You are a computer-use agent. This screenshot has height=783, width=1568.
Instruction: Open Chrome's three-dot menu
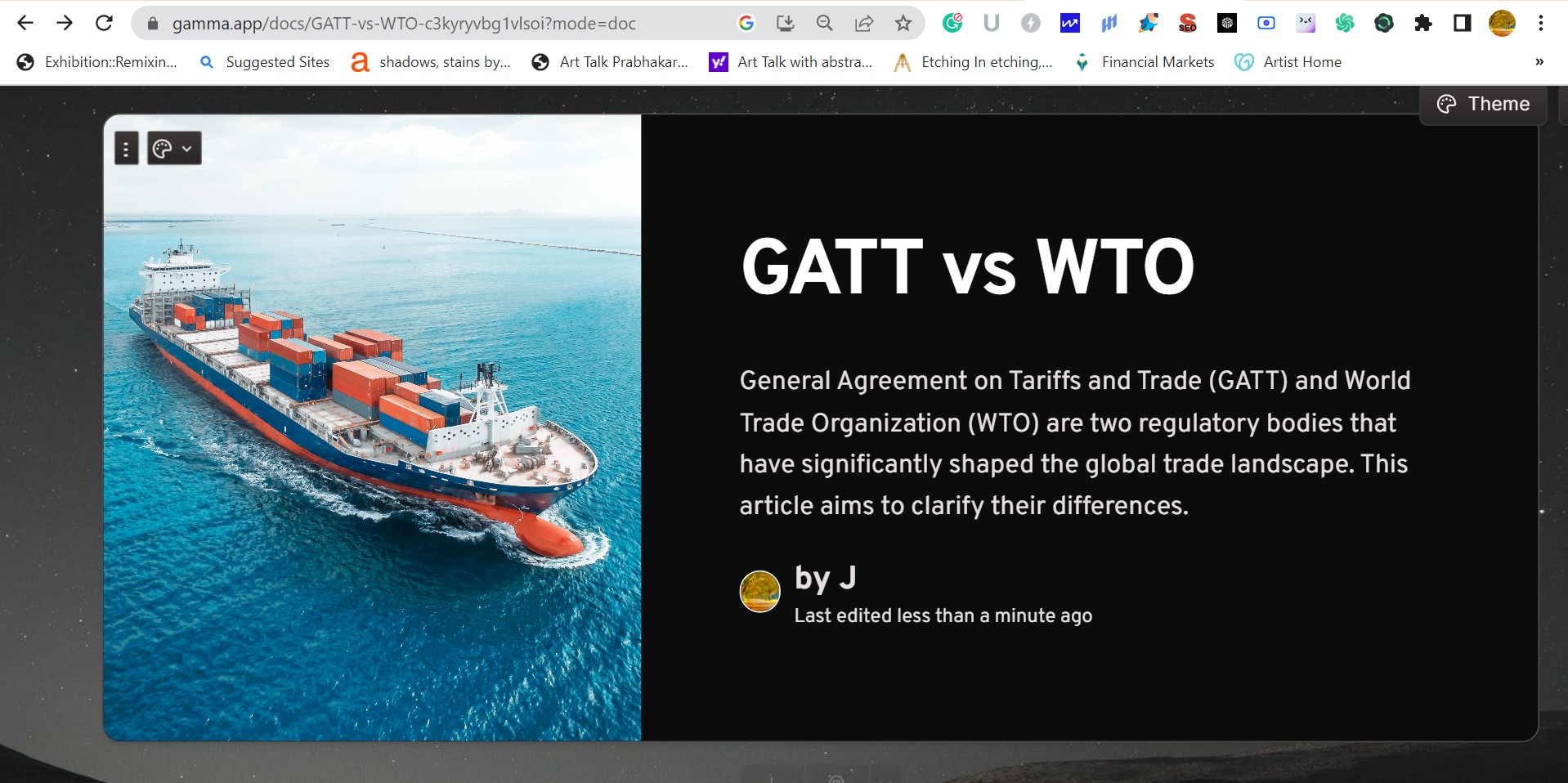click(x=1541, y=24)
